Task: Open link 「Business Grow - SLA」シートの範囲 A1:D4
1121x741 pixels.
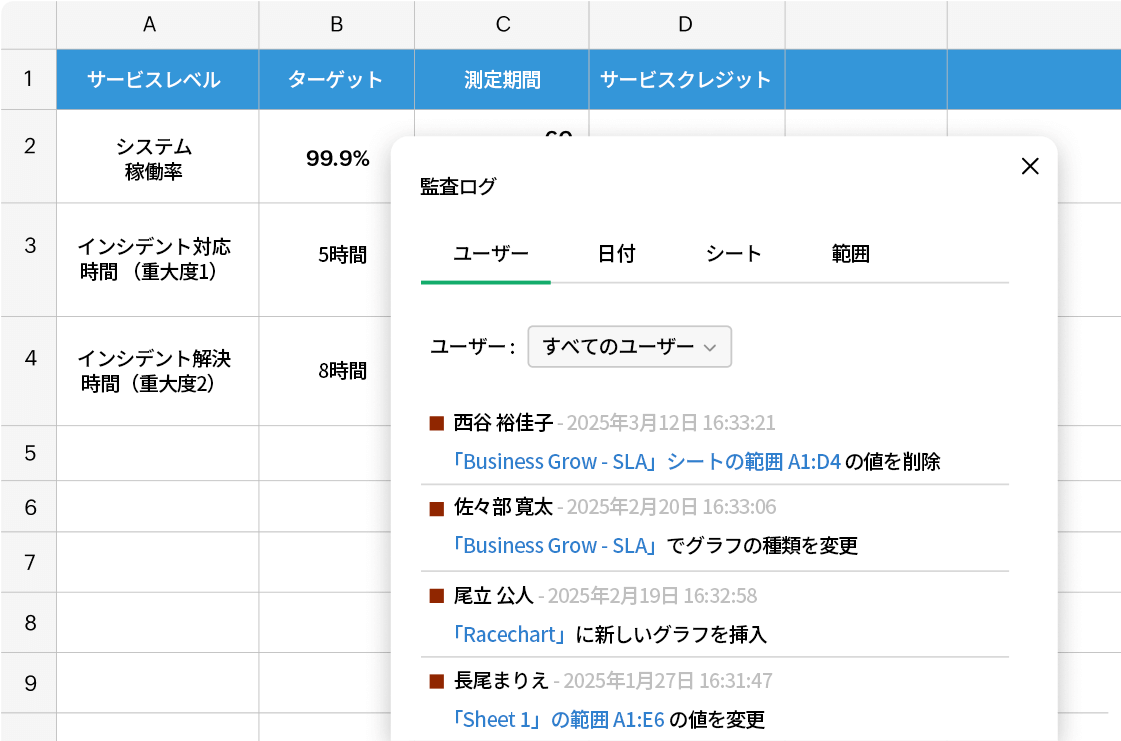Action: (647, 462)
